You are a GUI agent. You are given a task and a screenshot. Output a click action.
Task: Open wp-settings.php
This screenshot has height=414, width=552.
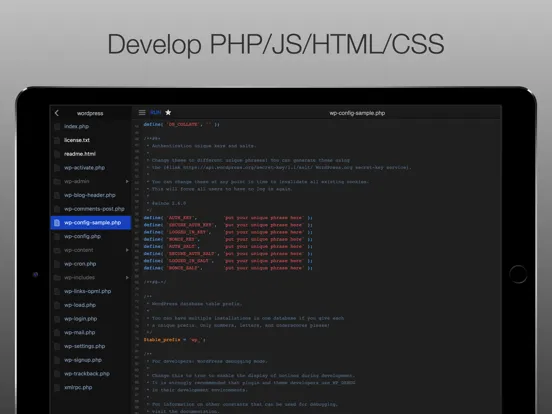point(91,346)
